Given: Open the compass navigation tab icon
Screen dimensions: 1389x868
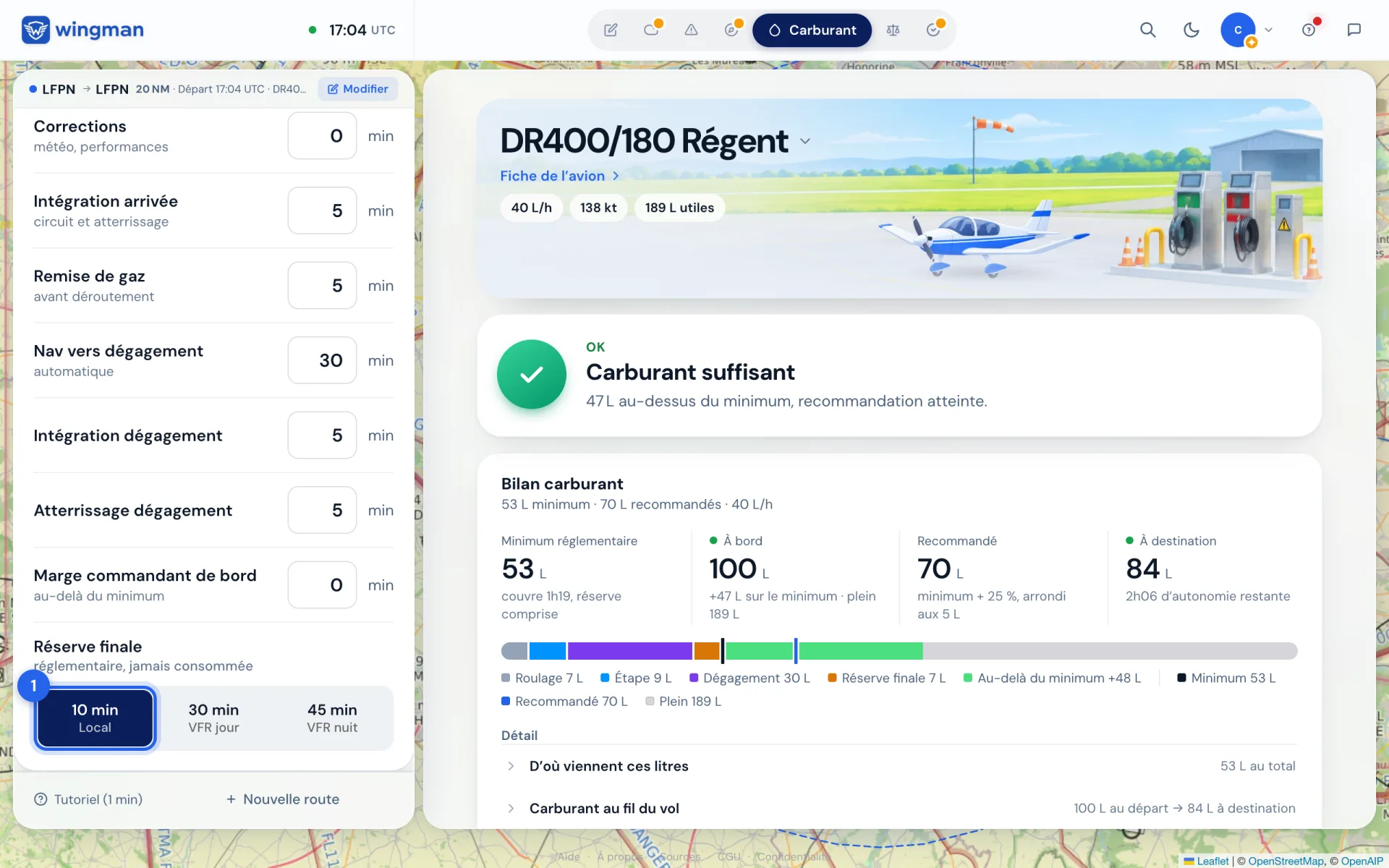Looking at the screenshot, I should click(731, 30).
